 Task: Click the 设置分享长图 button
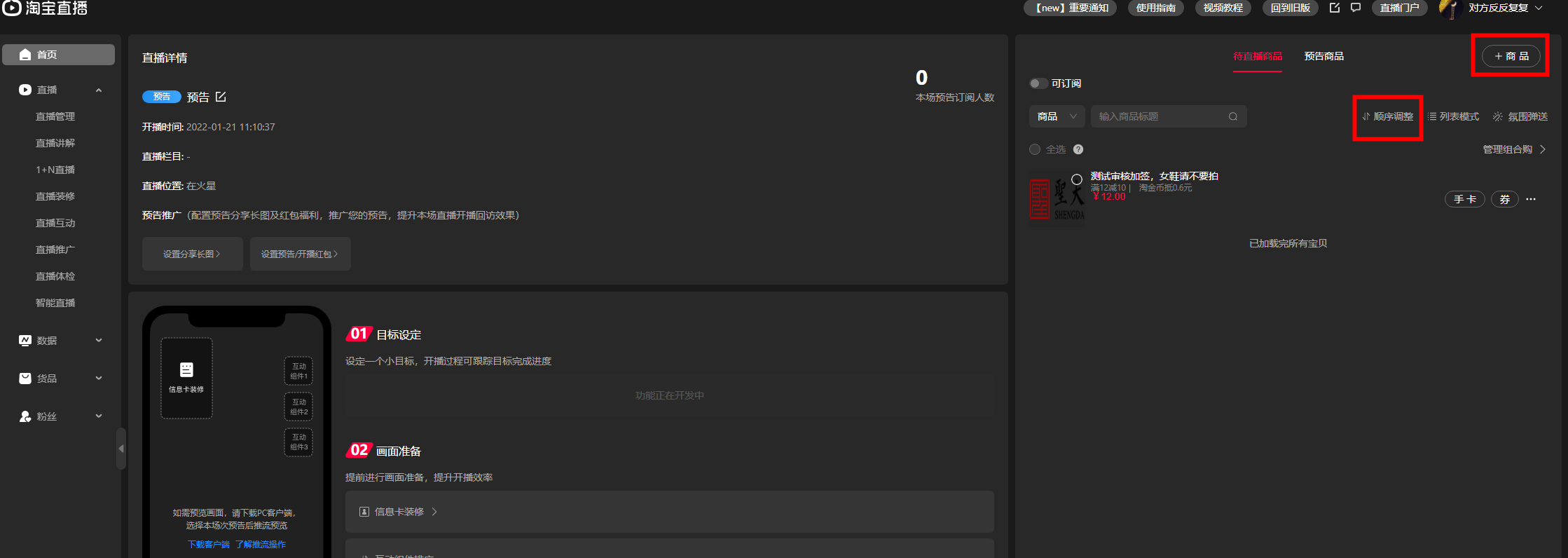coord(192,254)
